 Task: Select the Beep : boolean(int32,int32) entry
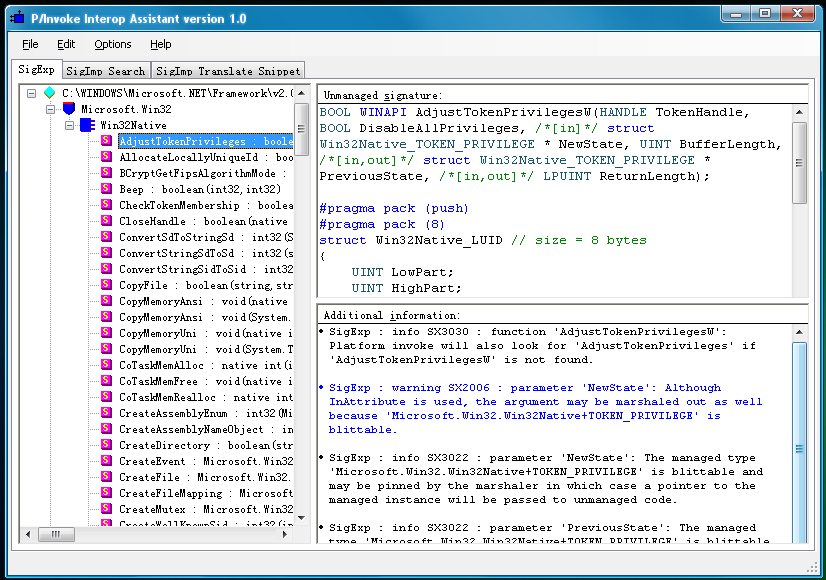200,189
